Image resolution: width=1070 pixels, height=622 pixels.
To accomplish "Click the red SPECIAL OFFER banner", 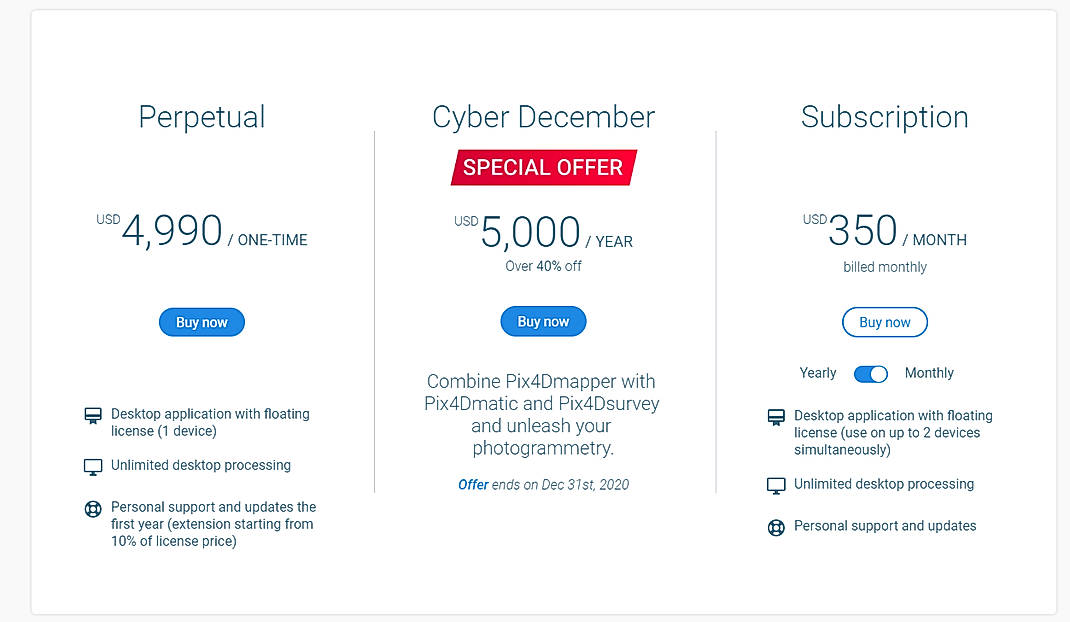I will 543,167.
